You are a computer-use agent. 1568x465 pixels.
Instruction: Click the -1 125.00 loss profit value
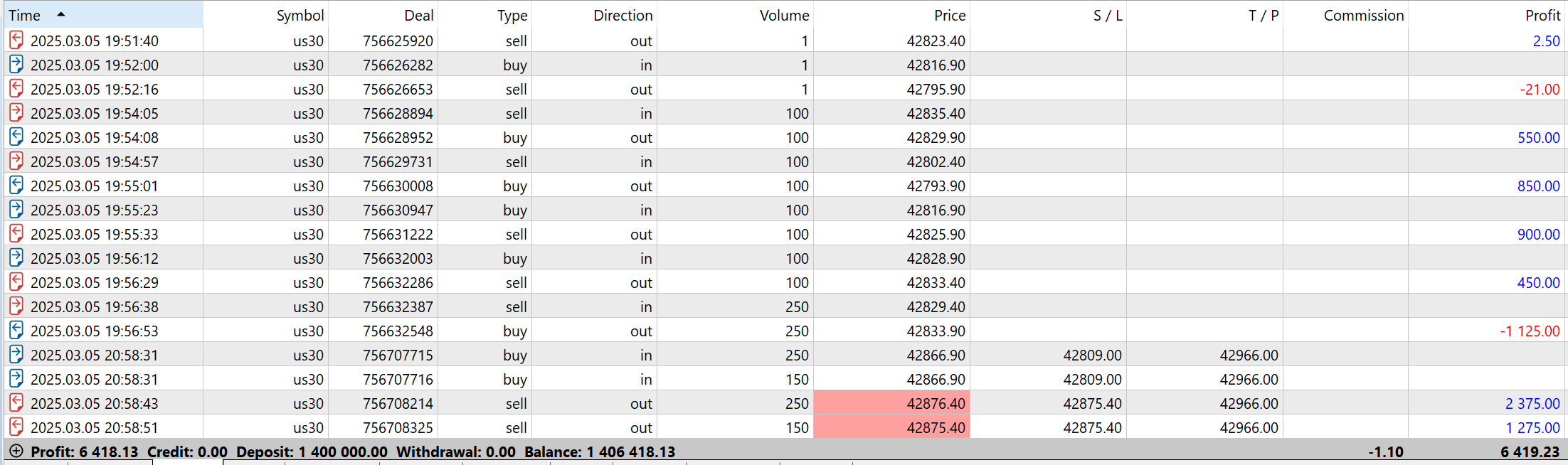click(x=1529, y=331)
